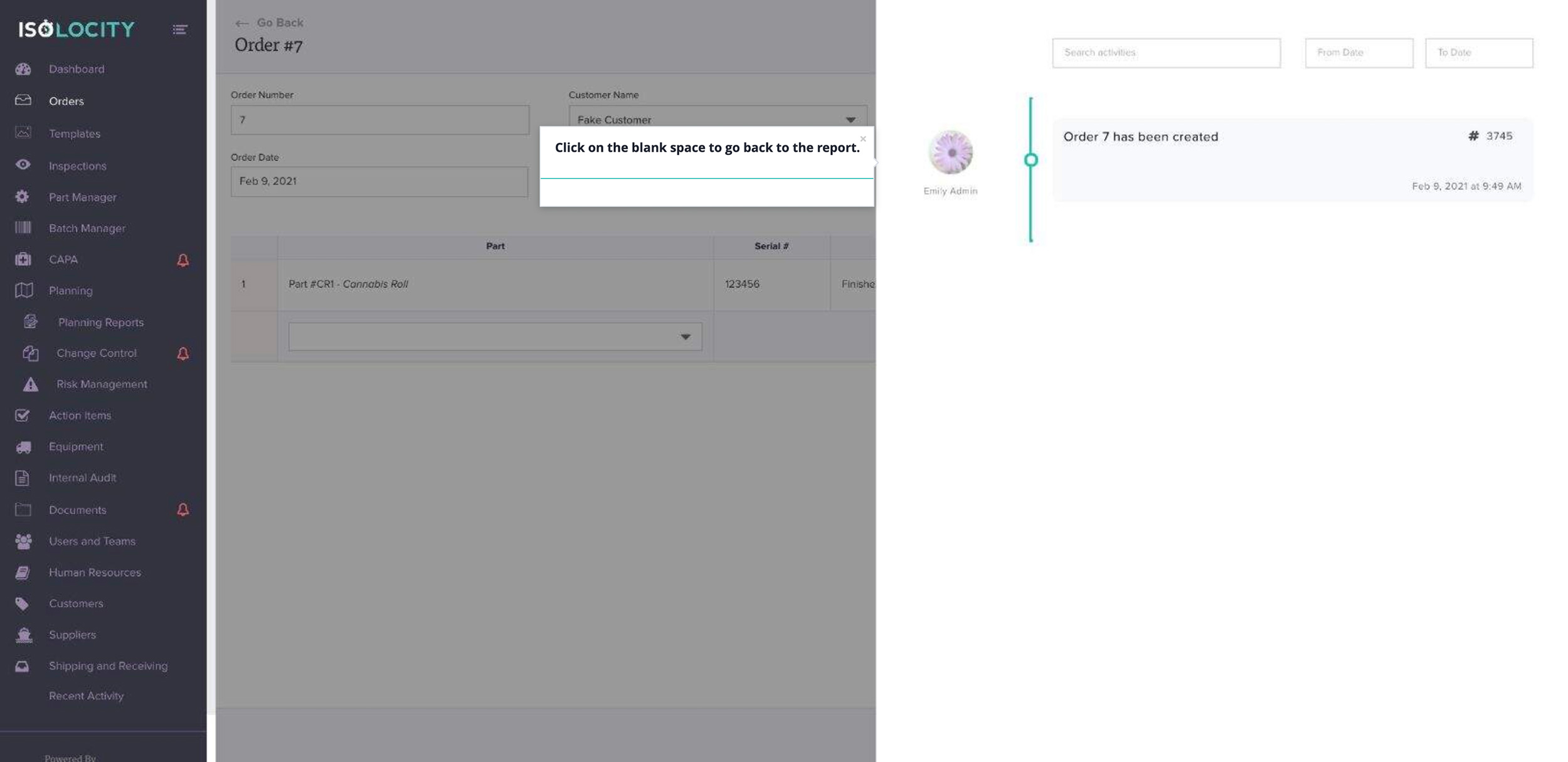Click the Batch Manager barcode icon
Viewport: 1568px width, 762px height.
click(x=23, y=228)
